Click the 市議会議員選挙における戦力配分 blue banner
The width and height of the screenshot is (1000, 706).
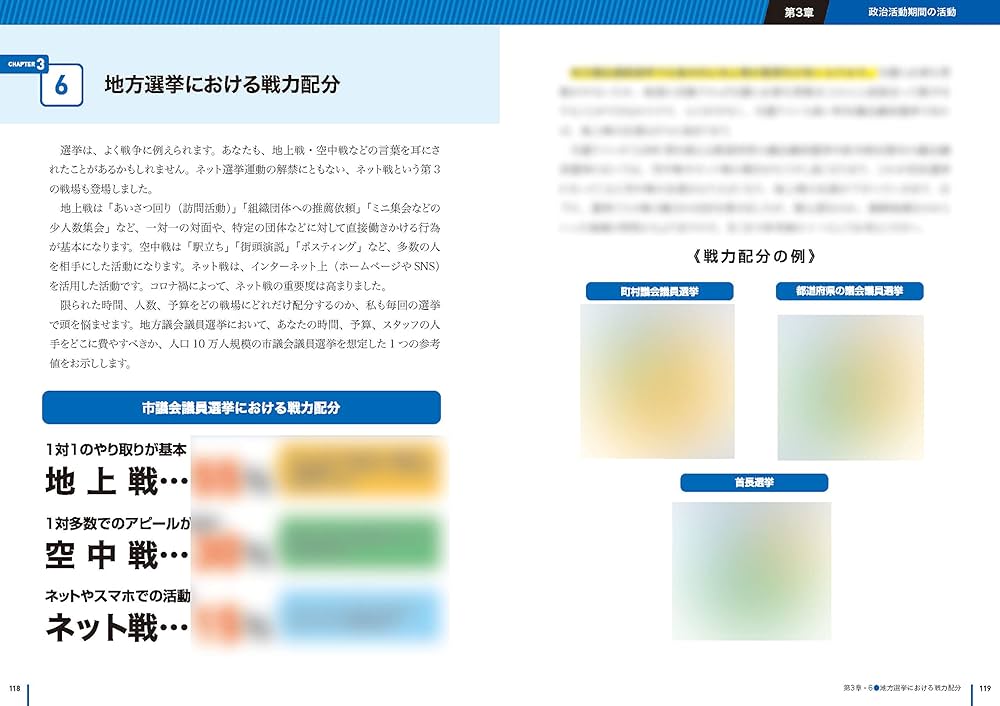point(241,408)
